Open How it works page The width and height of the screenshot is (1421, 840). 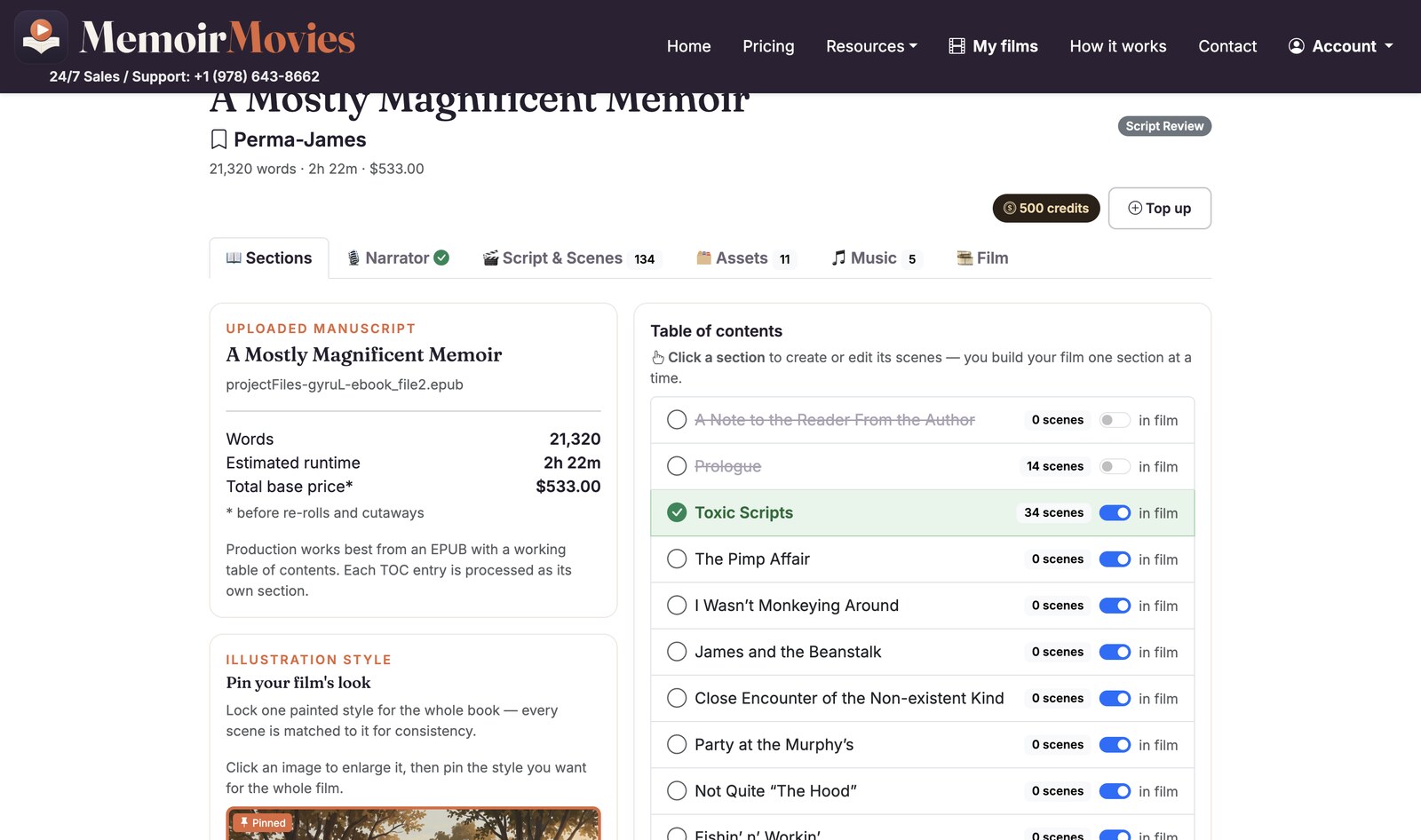pyautogui.click(x=1118, y=46)
